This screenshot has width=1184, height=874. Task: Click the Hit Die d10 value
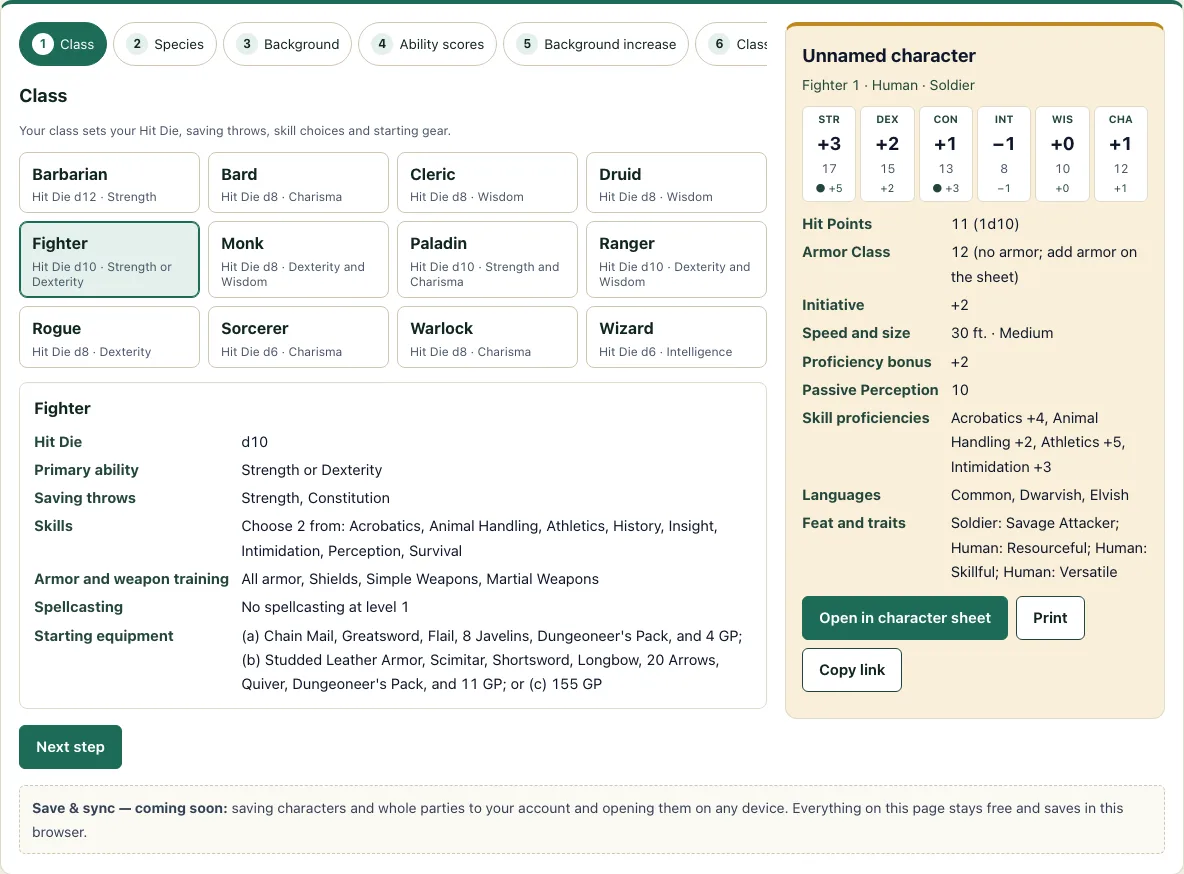pos(254,442)
